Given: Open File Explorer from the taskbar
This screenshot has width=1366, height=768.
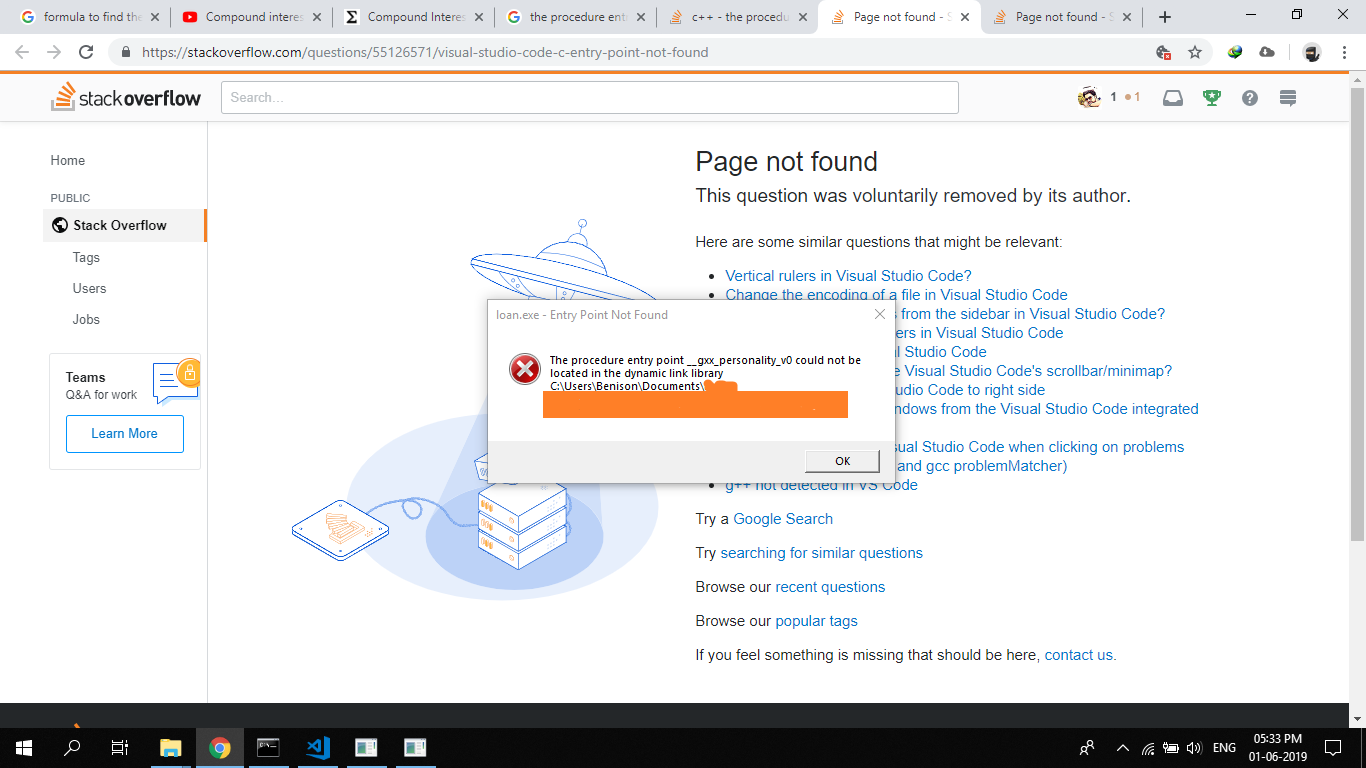Looking at the screenshot, I should pyautogui.click(x=170, y=747).
